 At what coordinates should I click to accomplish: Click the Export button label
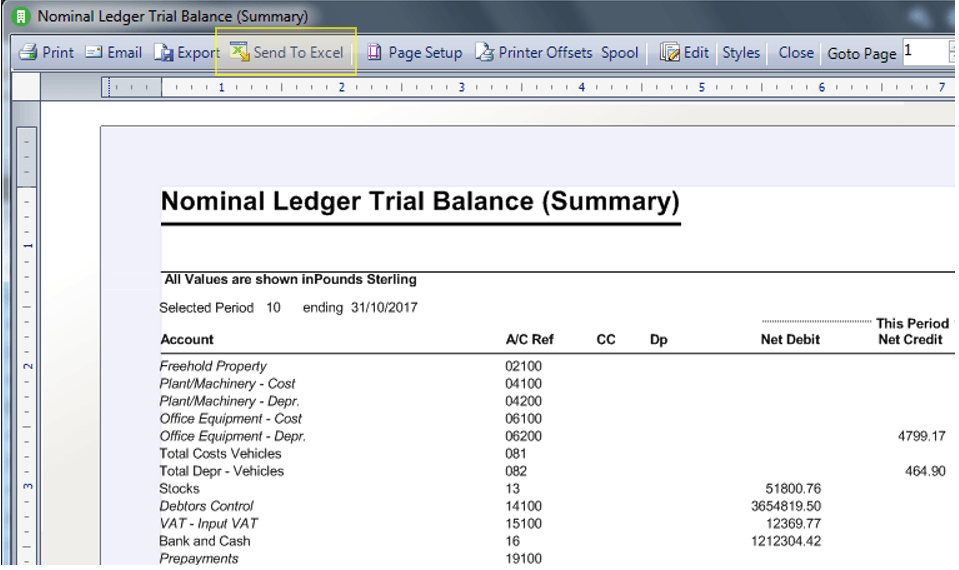198,53
